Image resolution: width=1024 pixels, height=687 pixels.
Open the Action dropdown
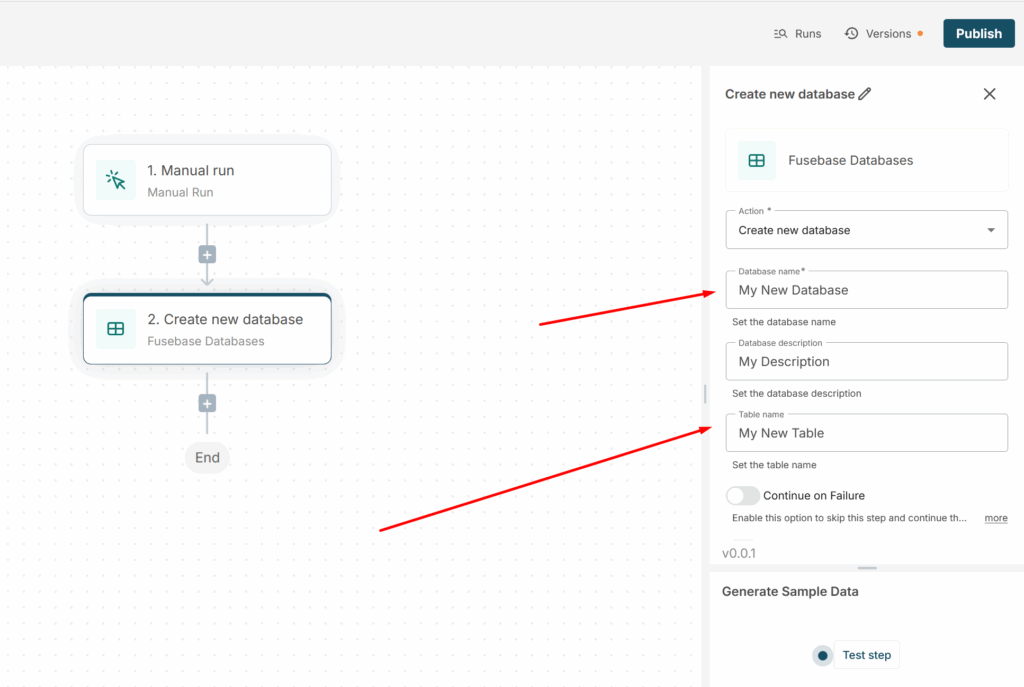[x=866, y=230]
